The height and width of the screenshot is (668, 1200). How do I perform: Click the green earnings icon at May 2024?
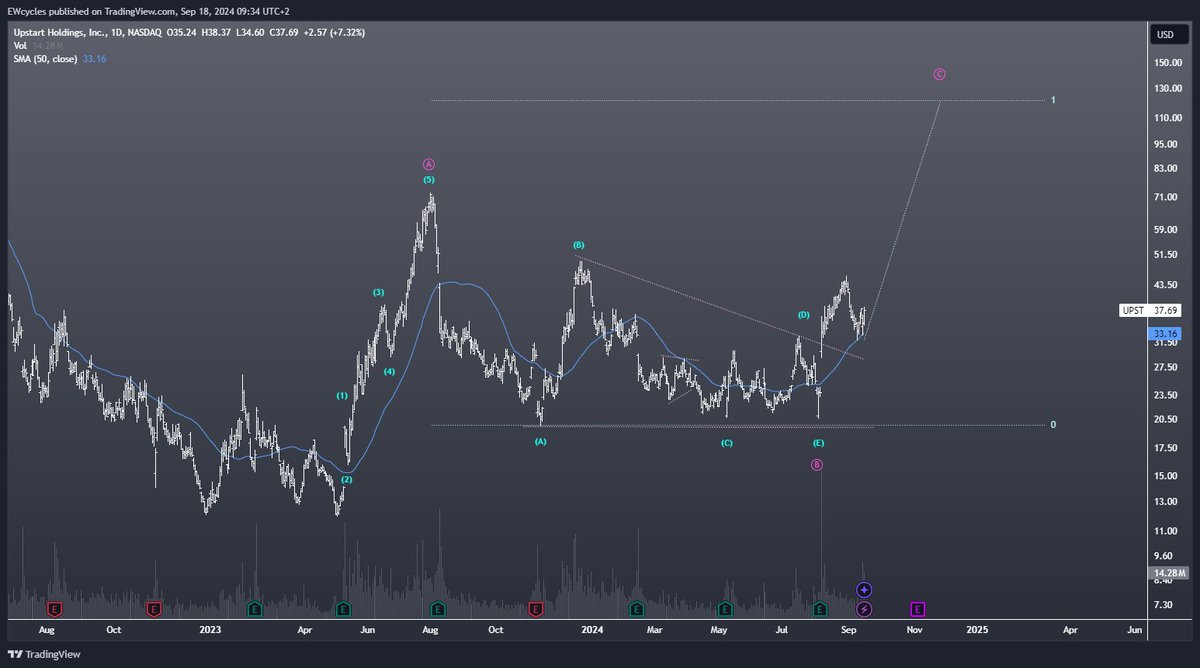726,608
